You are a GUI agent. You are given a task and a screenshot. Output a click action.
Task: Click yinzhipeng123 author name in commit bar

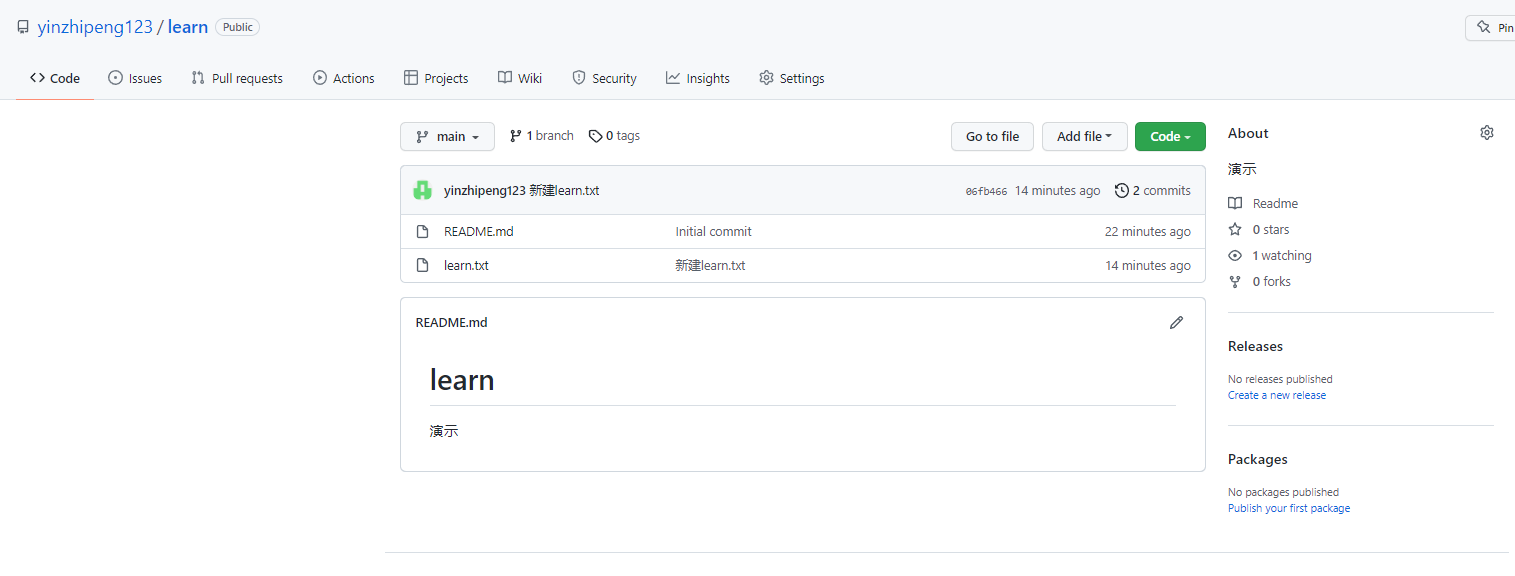[x=485, y=190]
